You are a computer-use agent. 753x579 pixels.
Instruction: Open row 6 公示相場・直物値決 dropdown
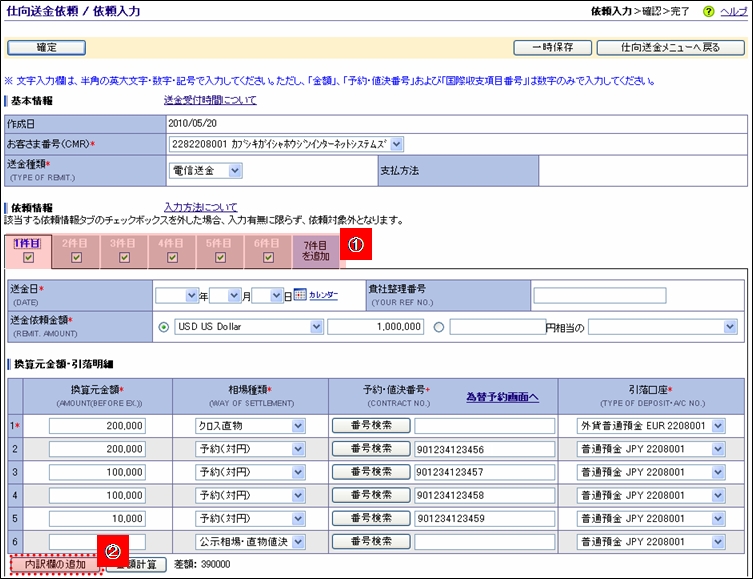pyautogui.click(x=250, y=542)
